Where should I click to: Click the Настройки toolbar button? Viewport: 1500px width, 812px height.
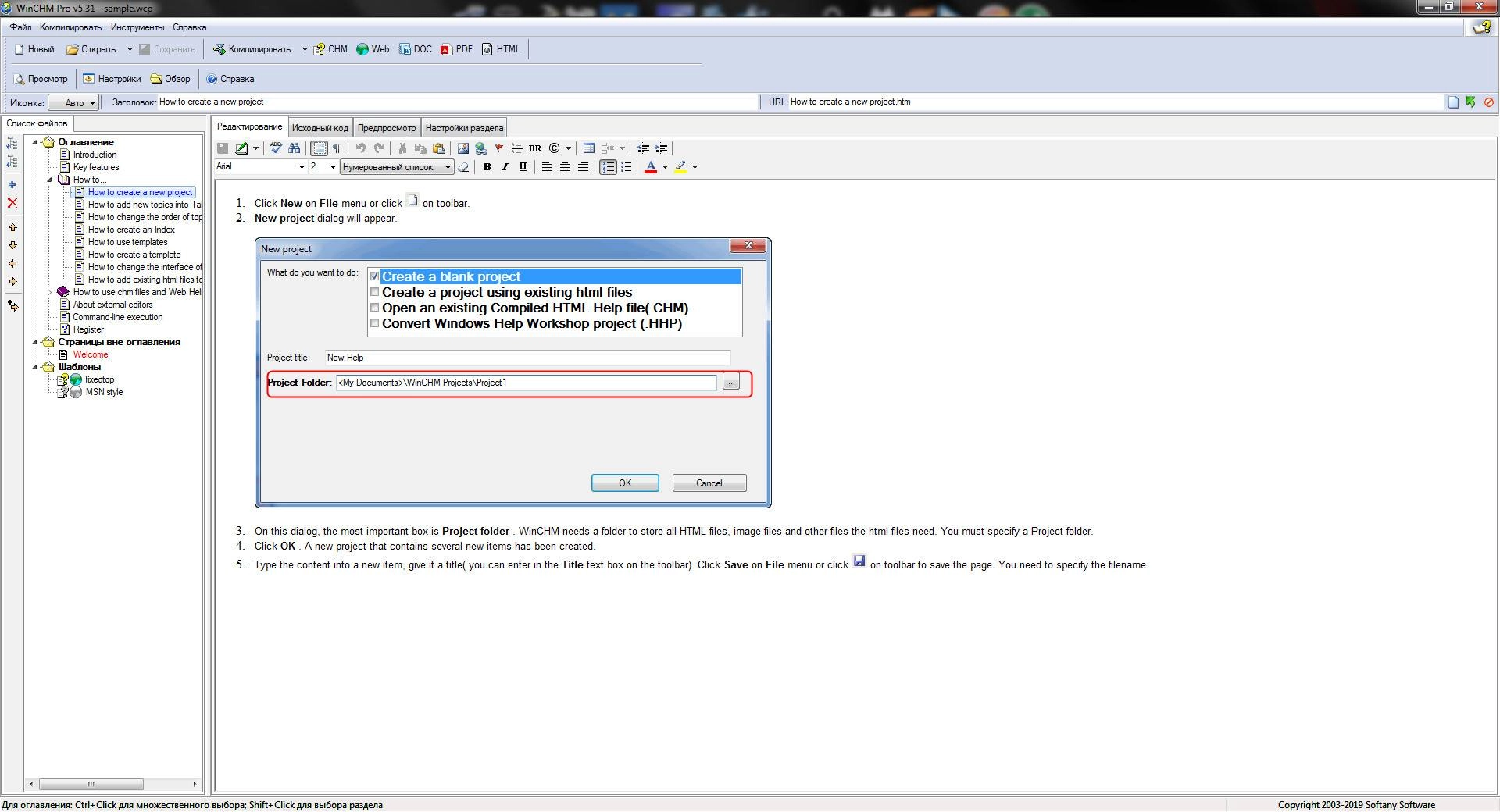(112, 79)
